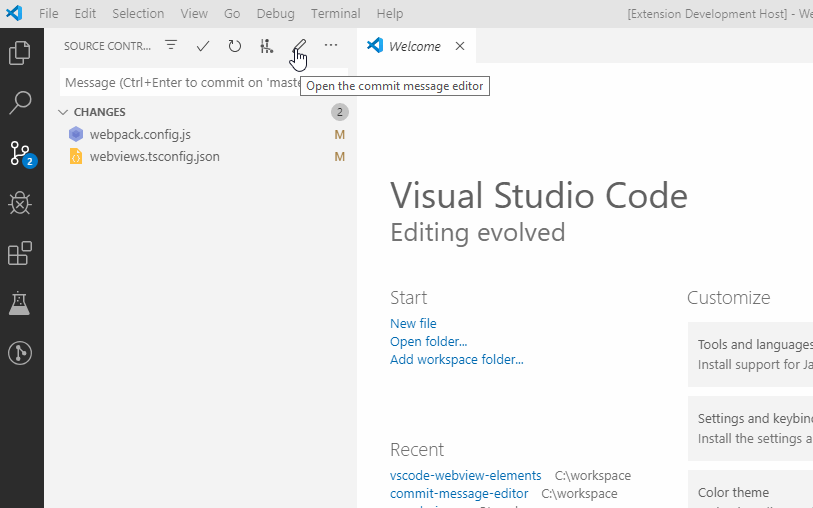This screenshot has width=813, height=508.
Task: Open recent commit-message-editor project
Action: [x=459, y=493]
